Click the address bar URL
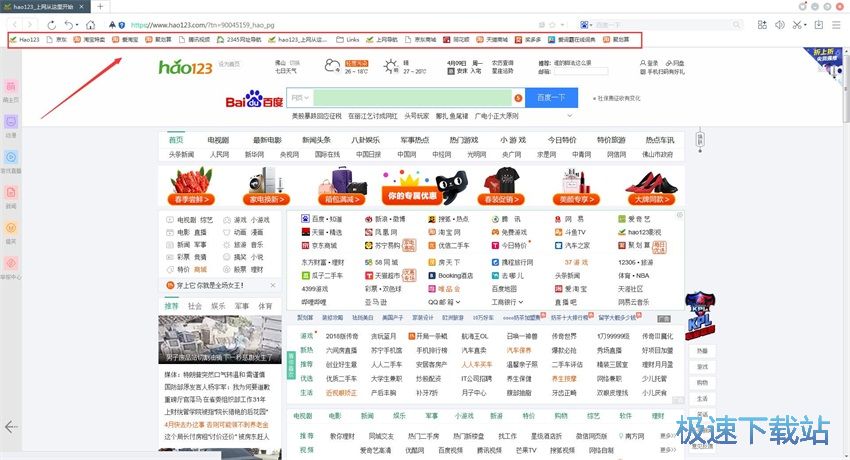The width and height of the screenshot is (850, 460). click(203, 25)
